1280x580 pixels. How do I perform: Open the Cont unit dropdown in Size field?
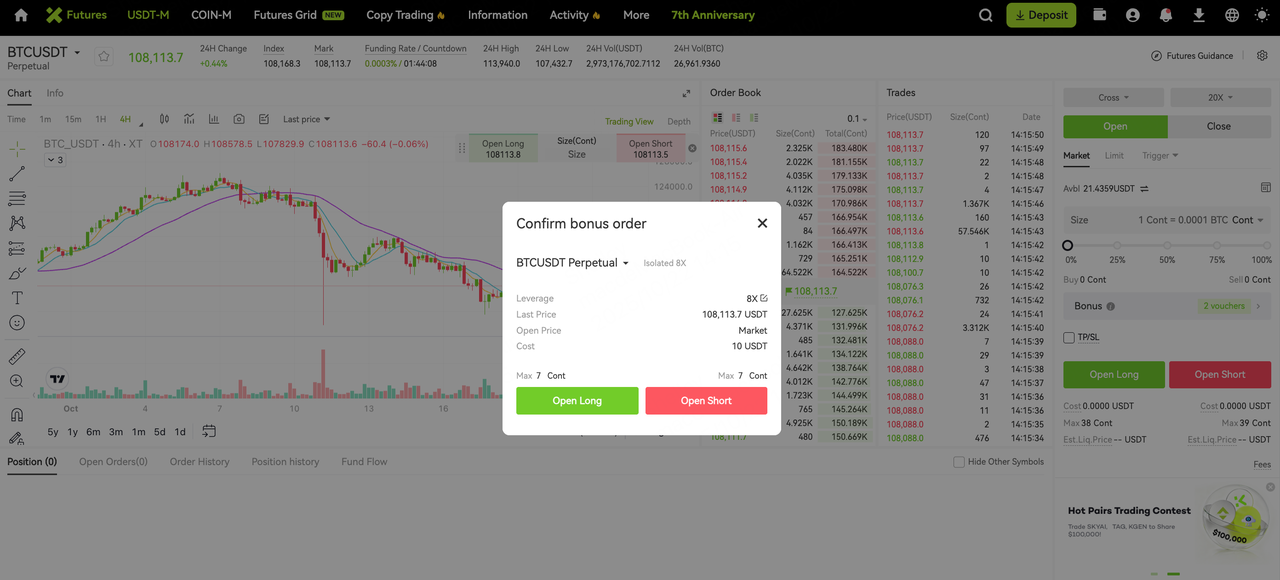[x=1247, y=220]
